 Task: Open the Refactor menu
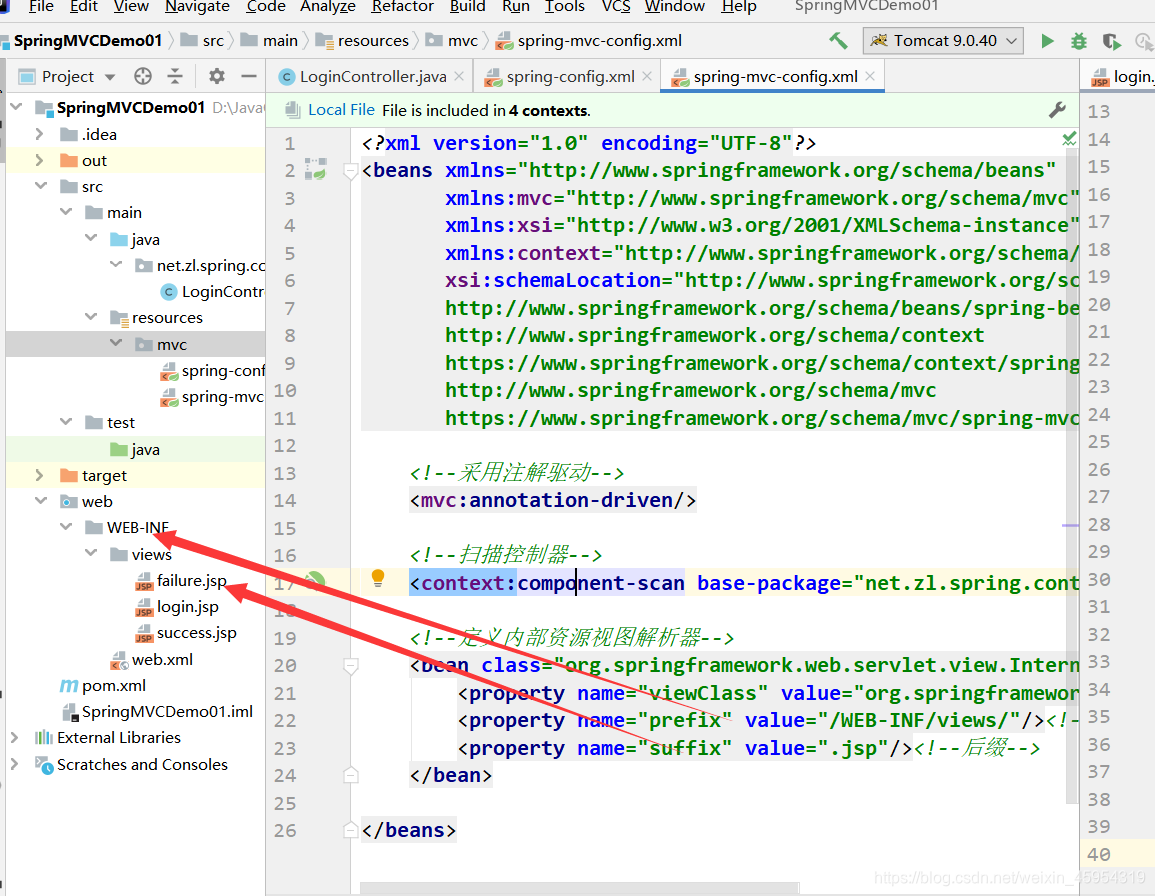[403, 7]
